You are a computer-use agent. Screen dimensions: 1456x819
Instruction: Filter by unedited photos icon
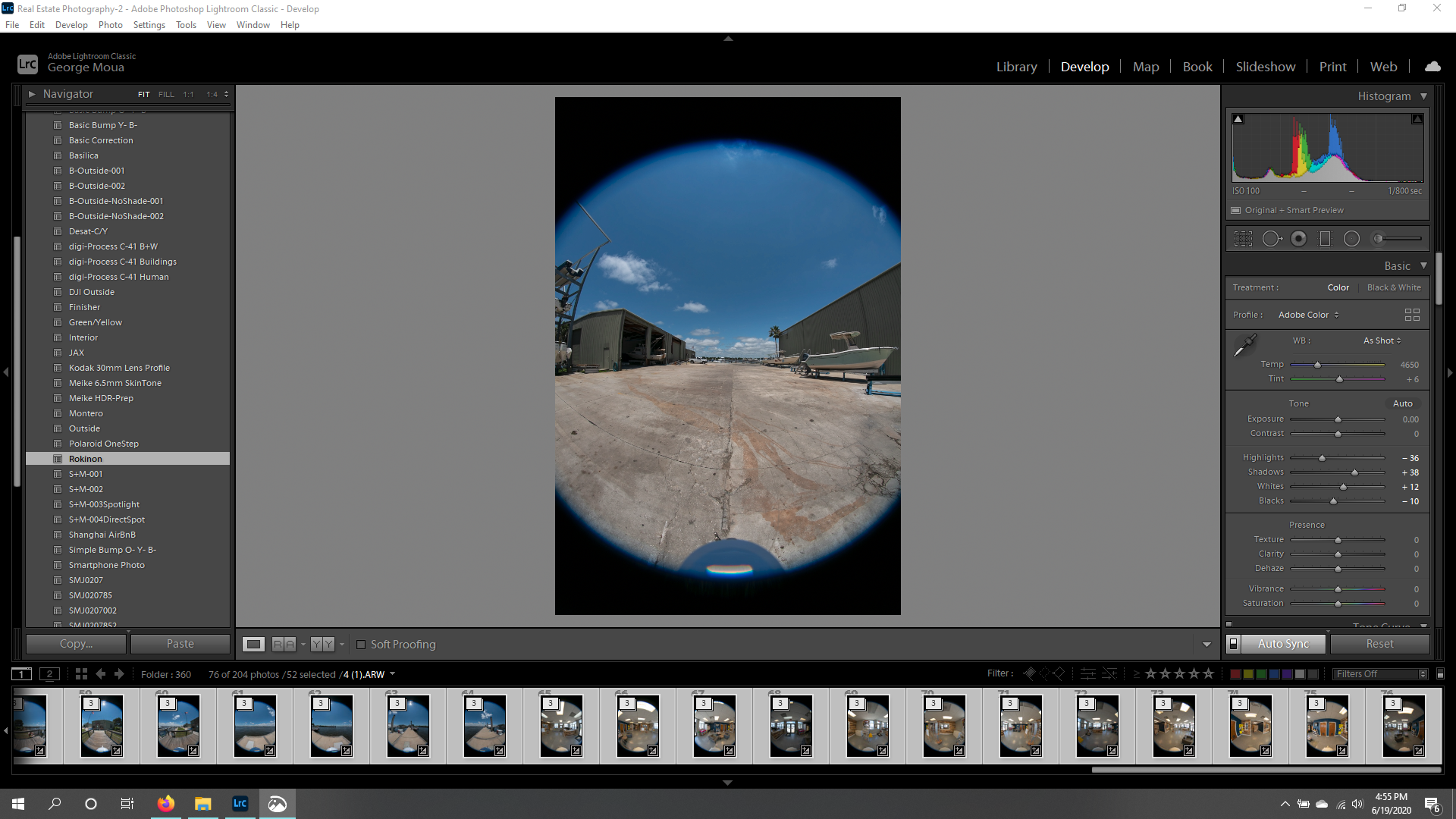1109,673
